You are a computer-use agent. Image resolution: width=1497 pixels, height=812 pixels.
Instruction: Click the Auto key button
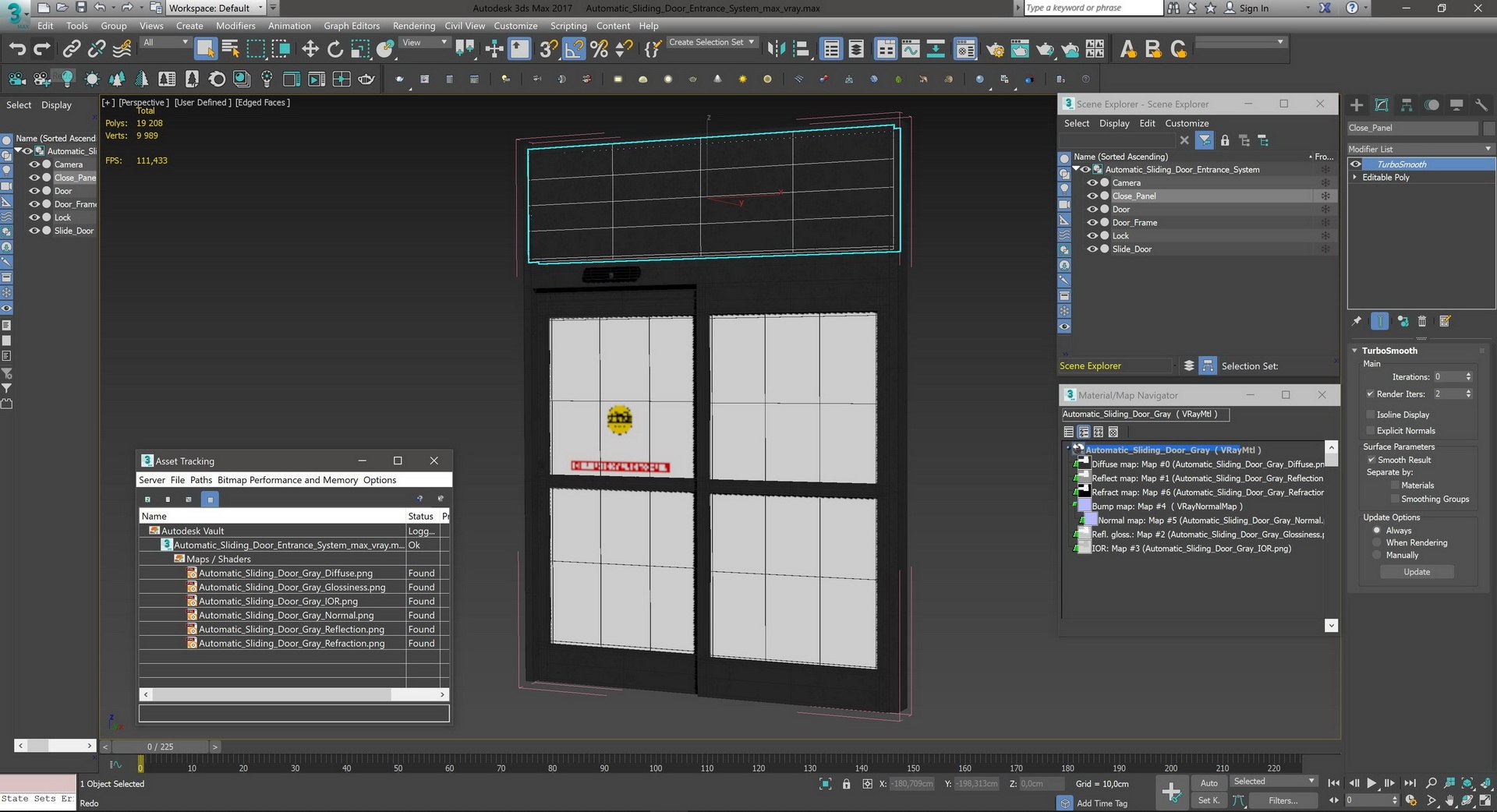pyautogui.click(x=1209, y=782)
